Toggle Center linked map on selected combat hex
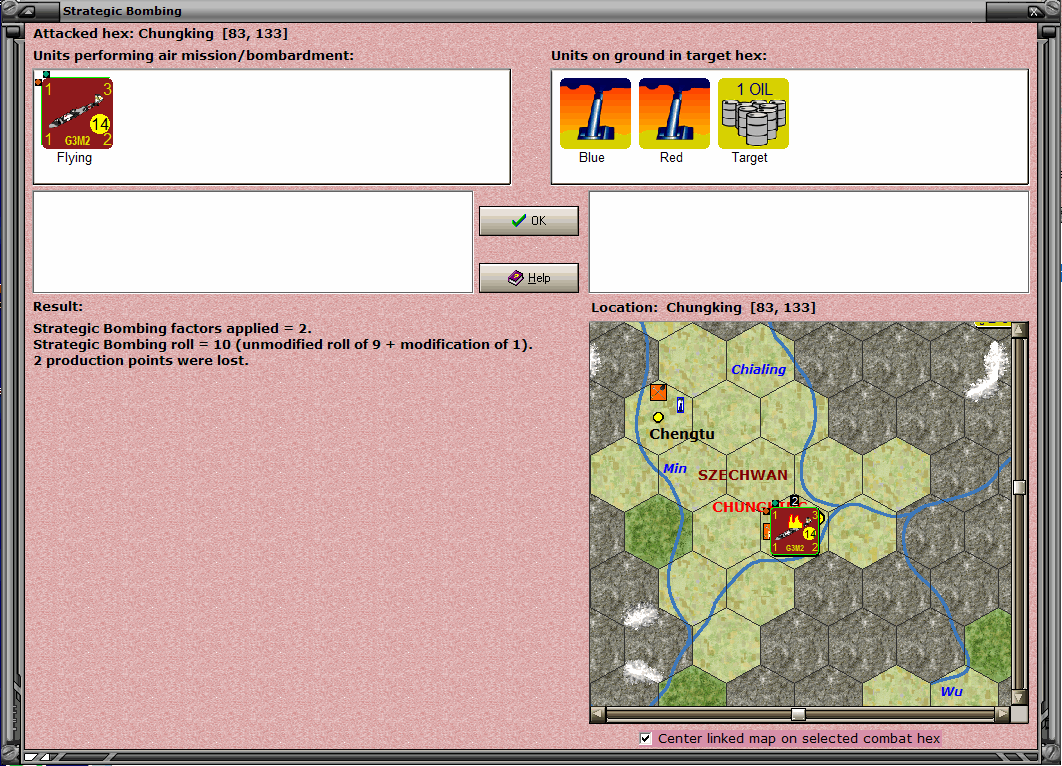The width and height of the screenshot is (1062, 766). pos(645,738)
